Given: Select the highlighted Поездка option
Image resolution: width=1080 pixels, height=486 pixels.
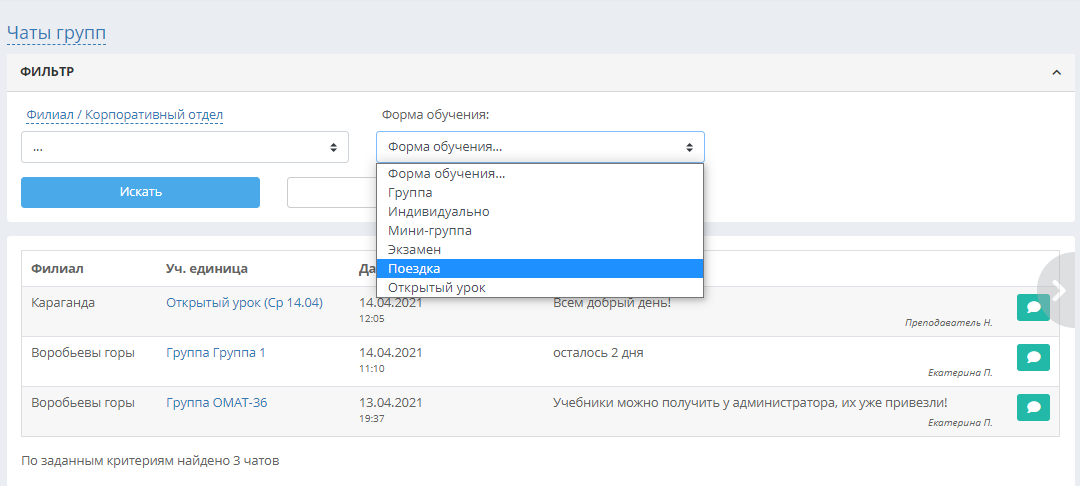Looking at the screenshot, I should click(540, 268).
